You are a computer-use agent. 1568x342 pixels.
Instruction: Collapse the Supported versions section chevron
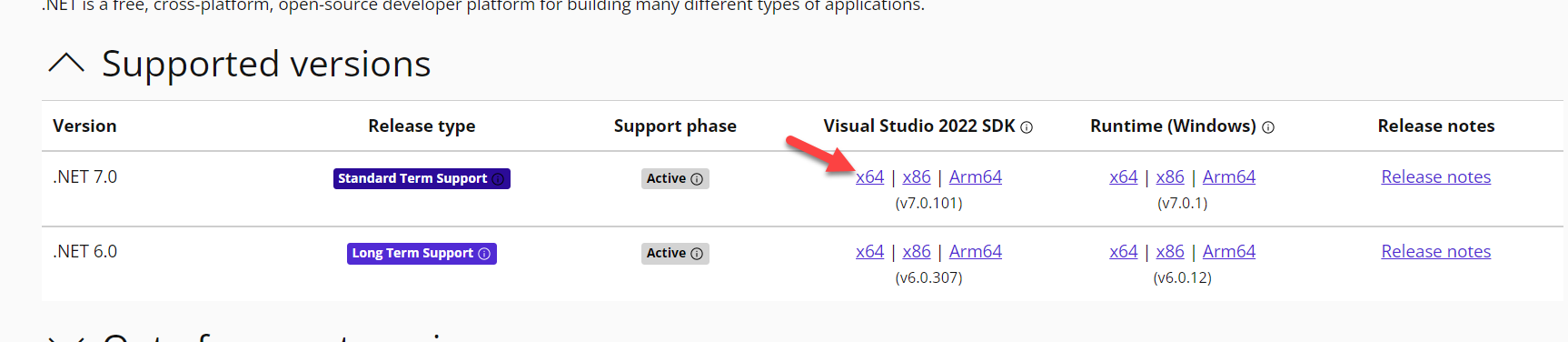pyautogui.click(x=66, y=63)
